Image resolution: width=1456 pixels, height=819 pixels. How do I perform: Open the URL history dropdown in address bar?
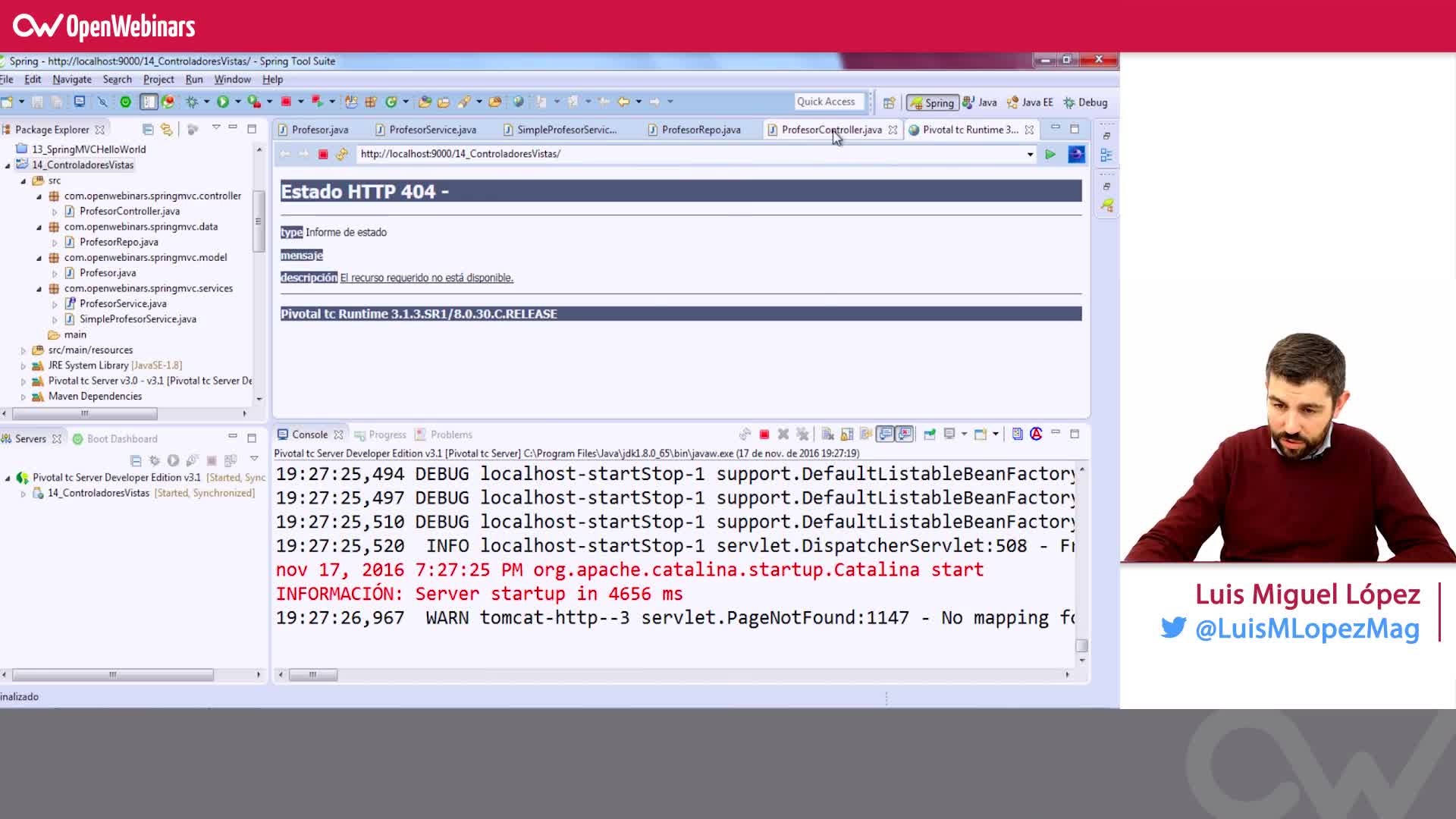(1029, 154)
